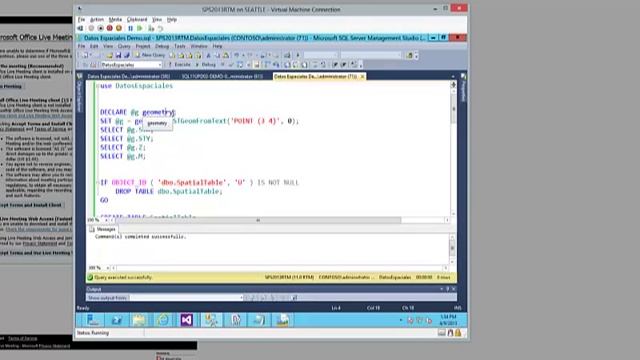Click 'Commands completed successfully' message
This screenshot has width=640, height=360.
pyautogui.click(x=140, y=236)
